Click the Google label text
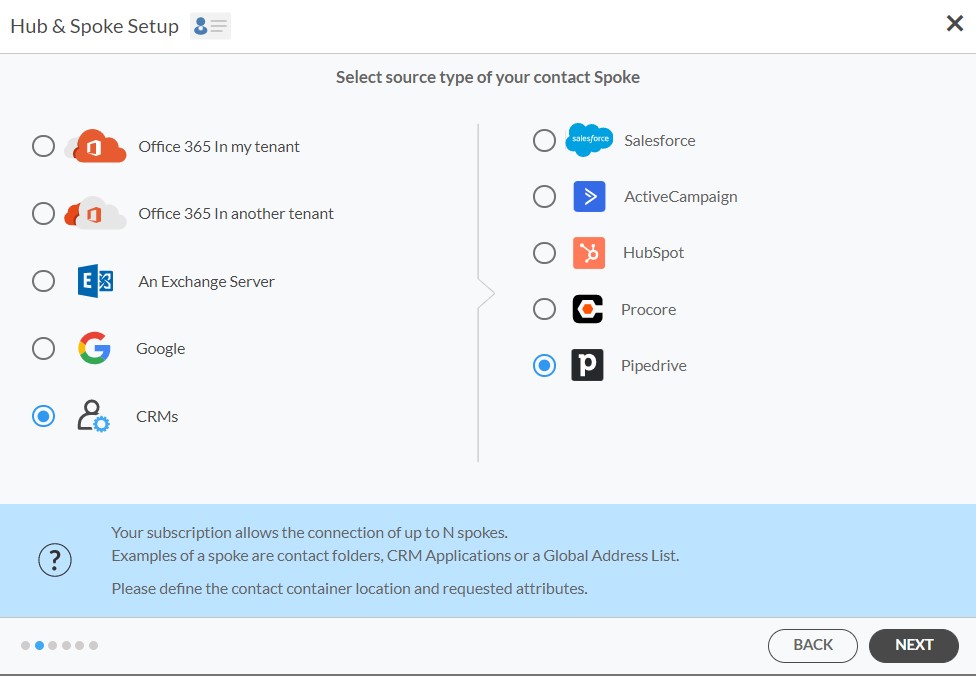976x676 pixels. [161, 349]
